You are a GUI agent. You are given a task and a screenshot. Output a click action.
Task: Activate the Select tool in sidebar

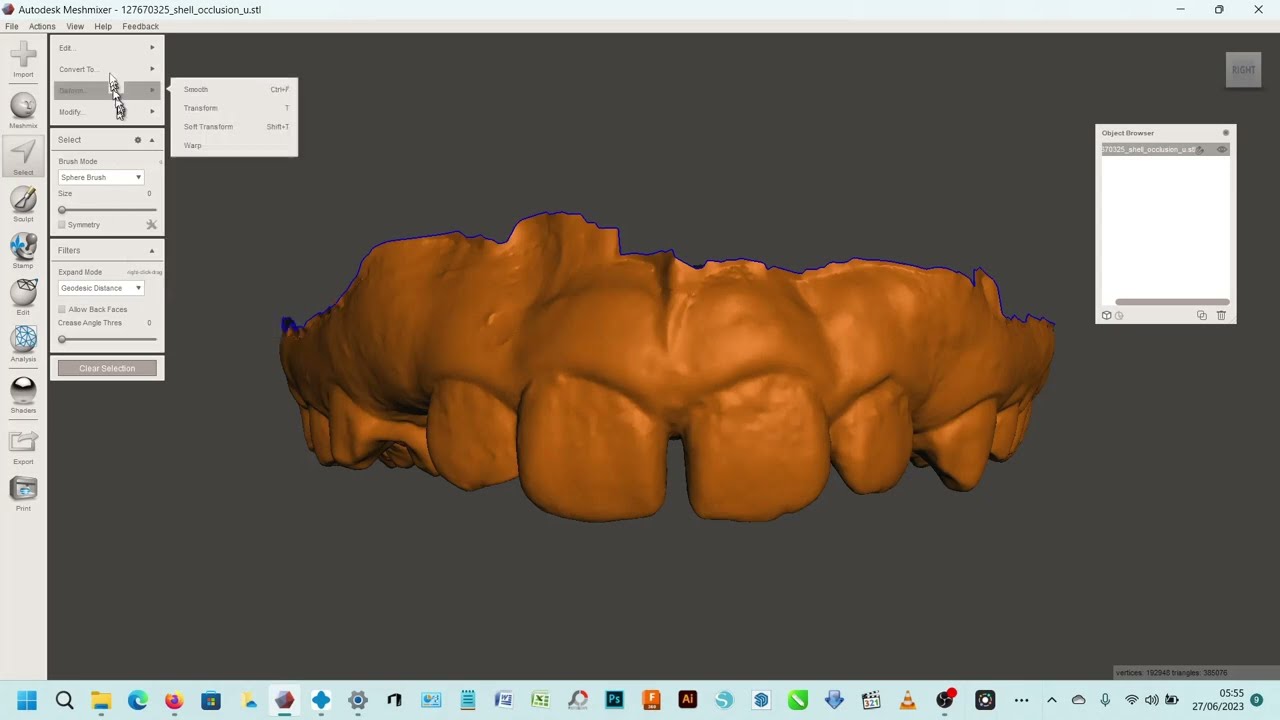(23, 156)
